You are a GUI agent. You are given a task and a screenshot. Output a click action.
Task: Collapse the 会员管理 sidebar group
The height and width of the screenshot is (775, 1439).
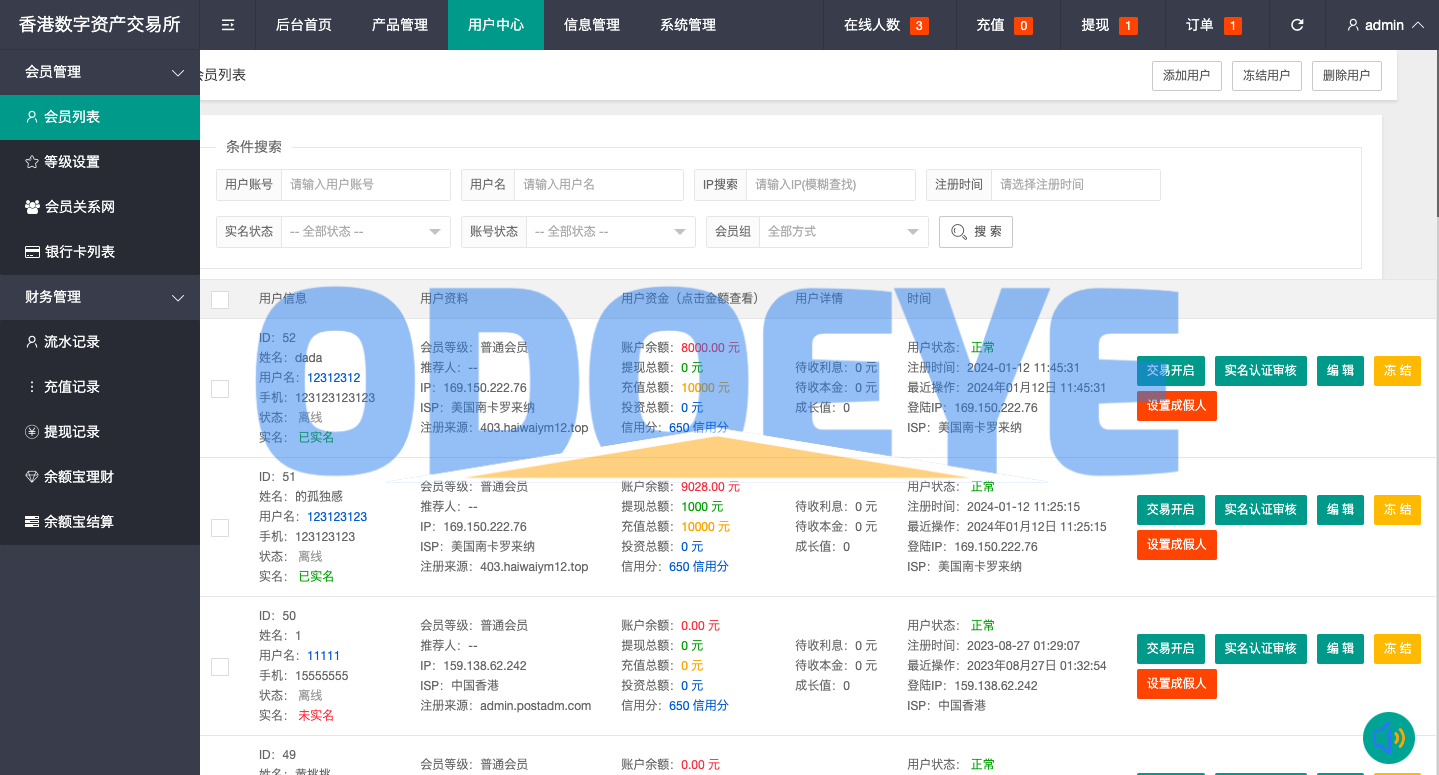click(x=100, y=72)
